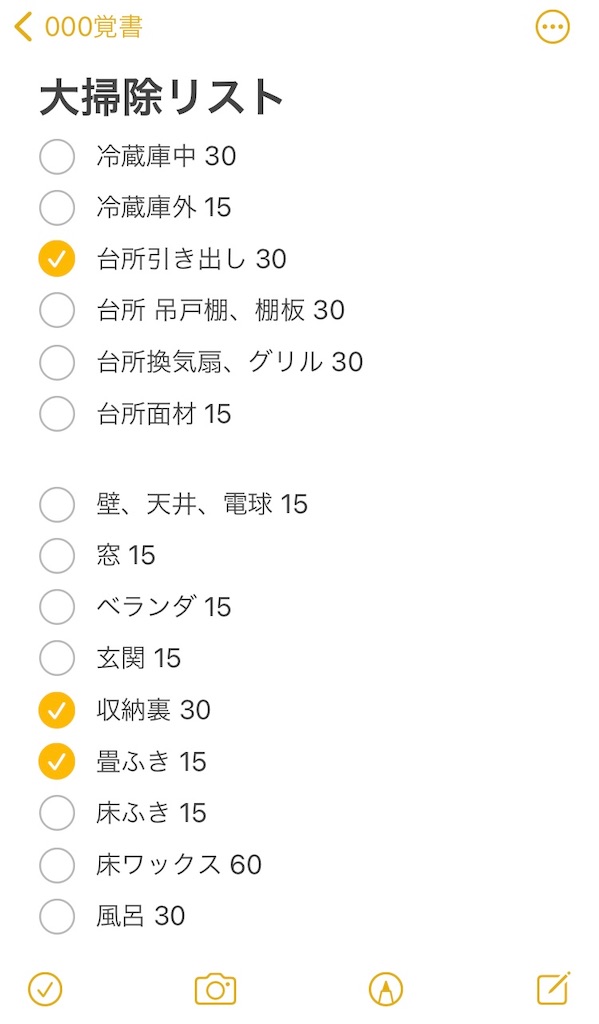Check off 冷蔵庫外 15

tap(57, 208)
